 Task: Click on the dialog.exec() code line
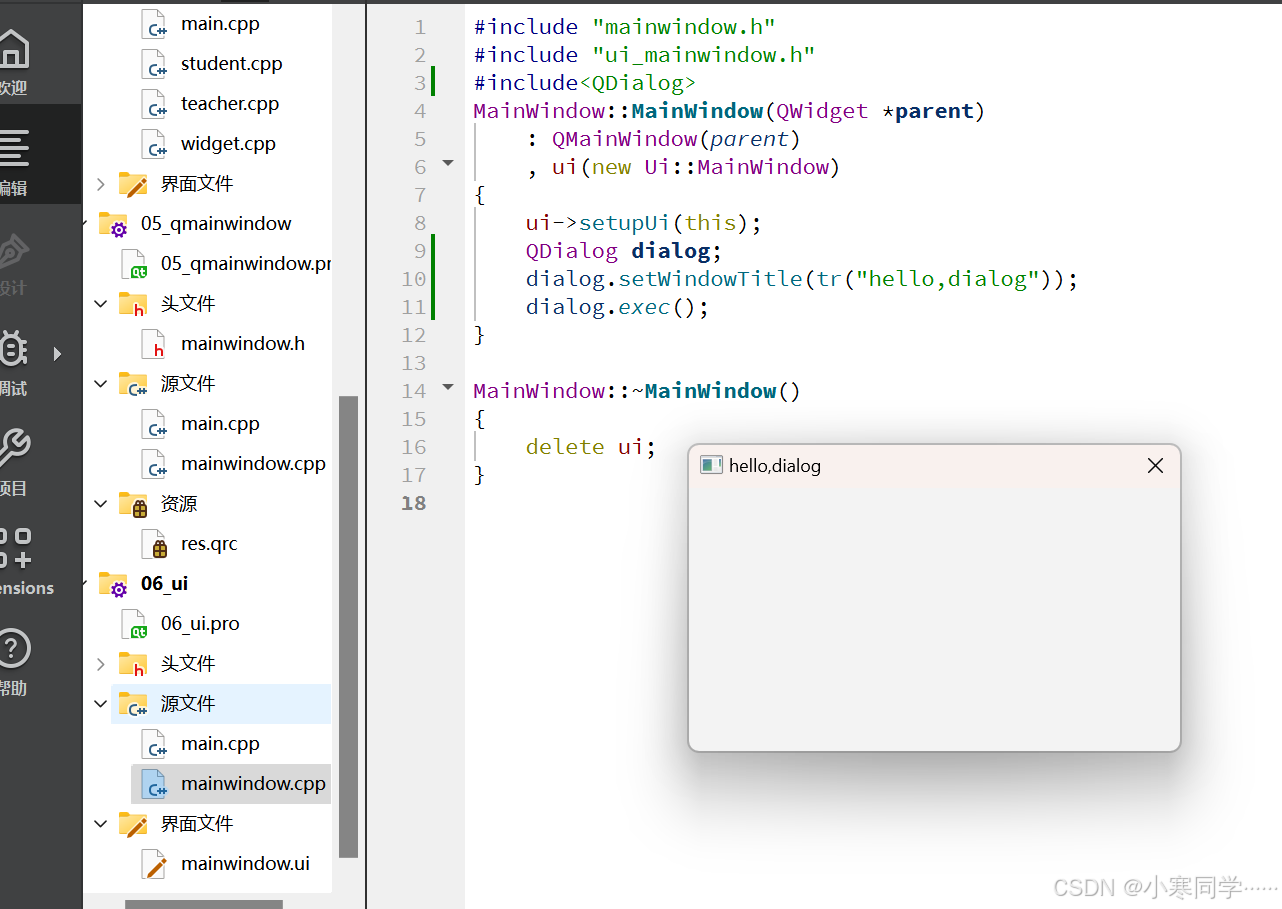click(x=617, y=307)
